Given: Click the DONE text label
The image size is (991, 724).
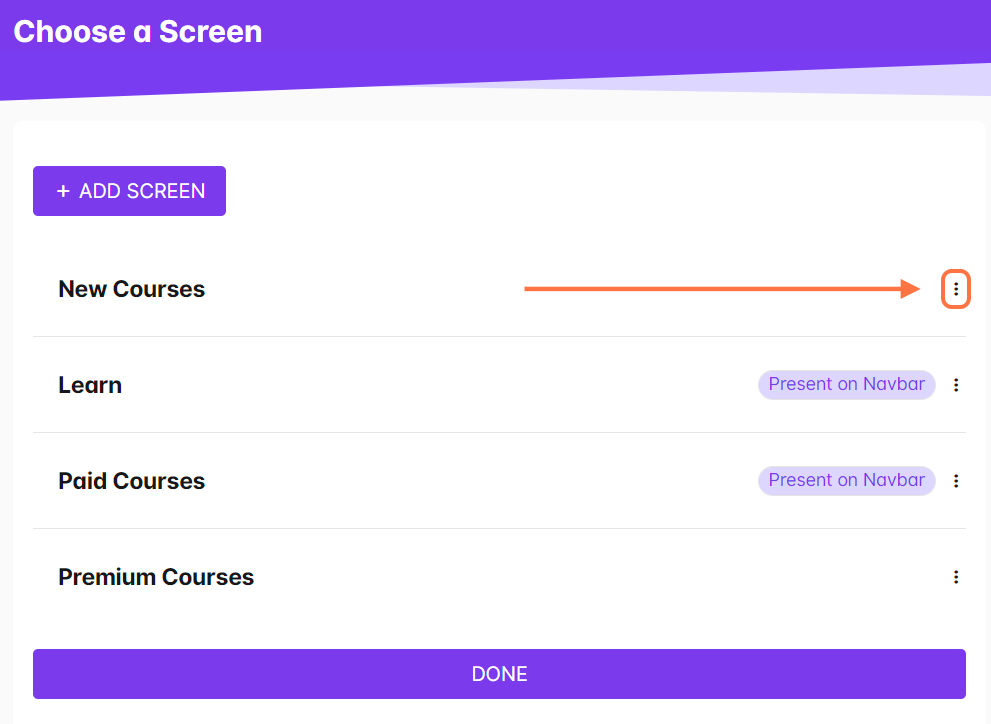Looking at the screenshot, I should point(499,674).
